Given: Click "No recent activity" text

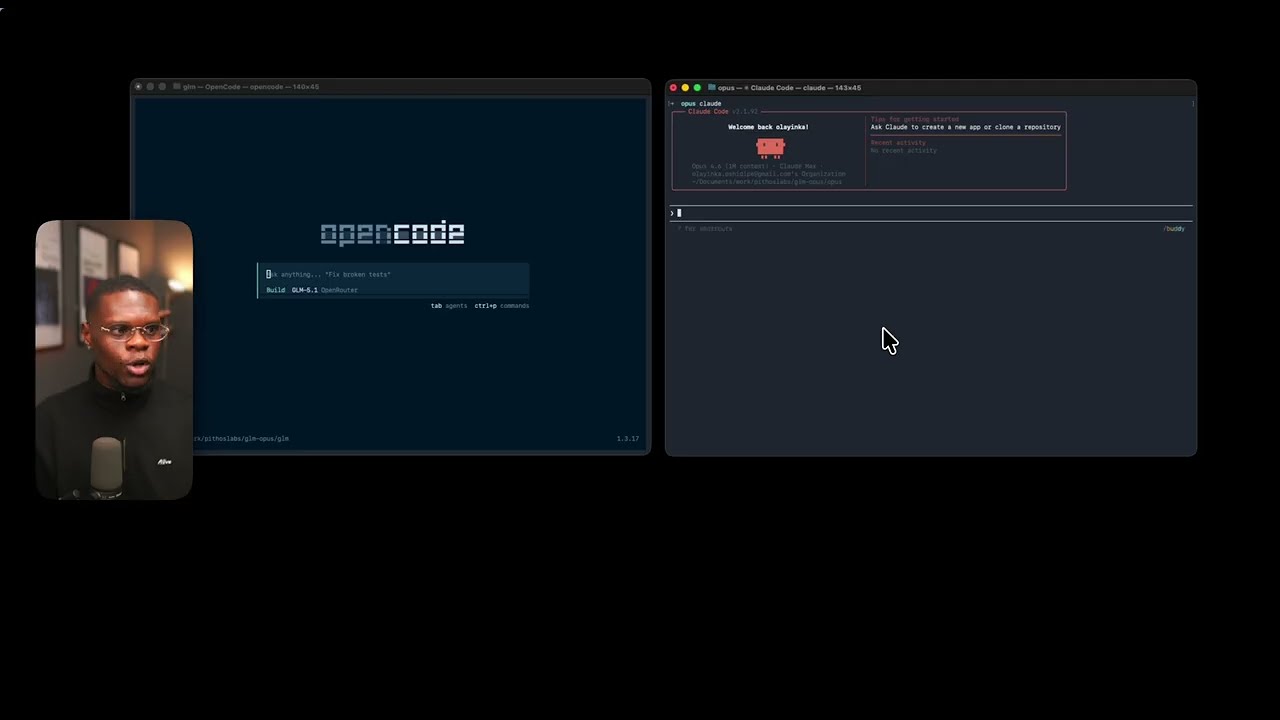Looking at the screenshot, I should click(904, 151).
